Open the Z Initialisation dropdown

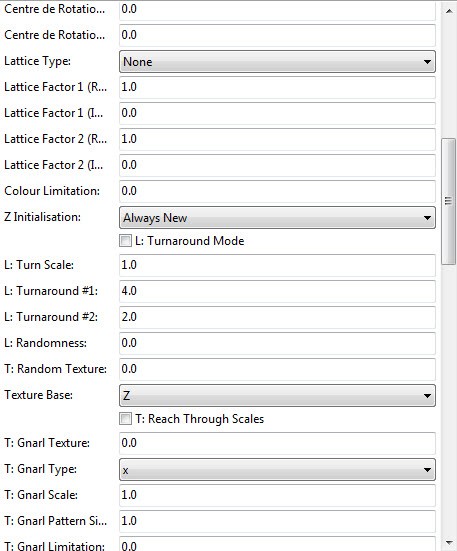(277, 218)
